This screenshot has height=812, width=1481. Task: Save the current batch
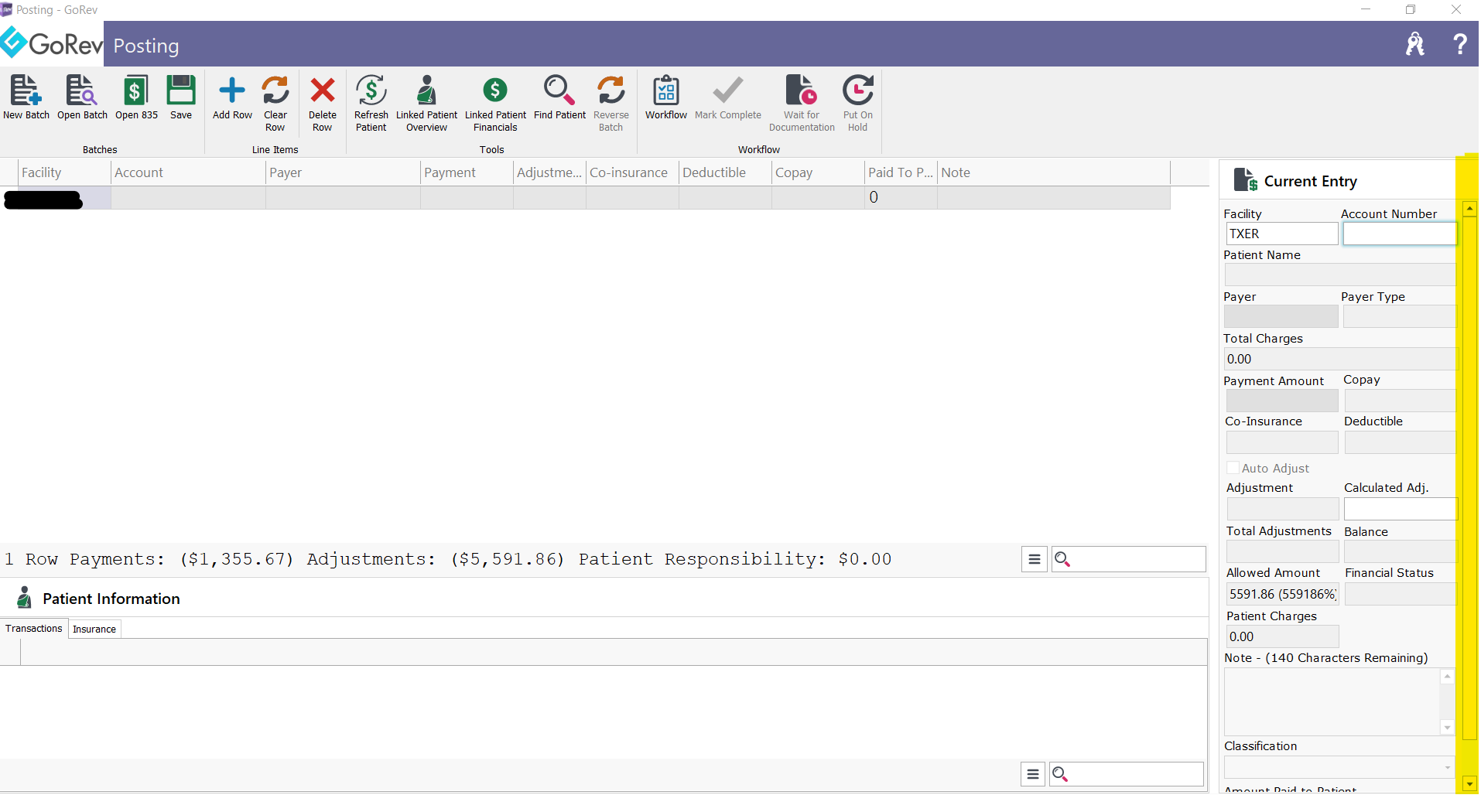[180, 97]
